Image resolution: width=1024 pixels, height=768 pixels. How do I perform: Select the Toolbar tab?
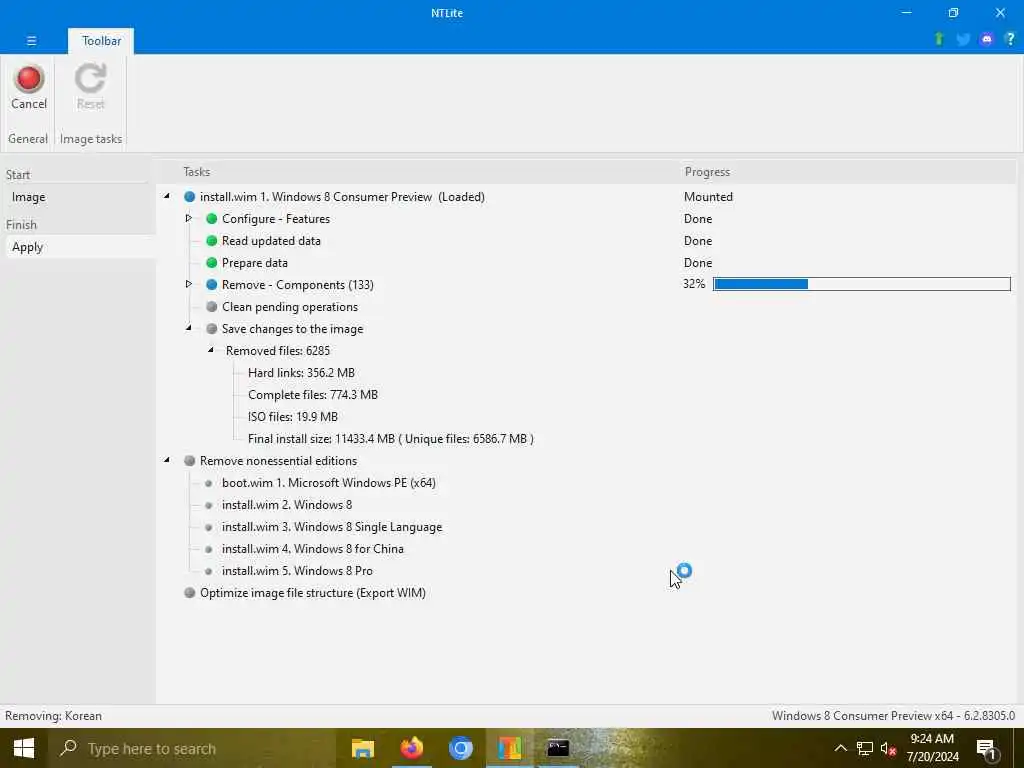(101, 40)
